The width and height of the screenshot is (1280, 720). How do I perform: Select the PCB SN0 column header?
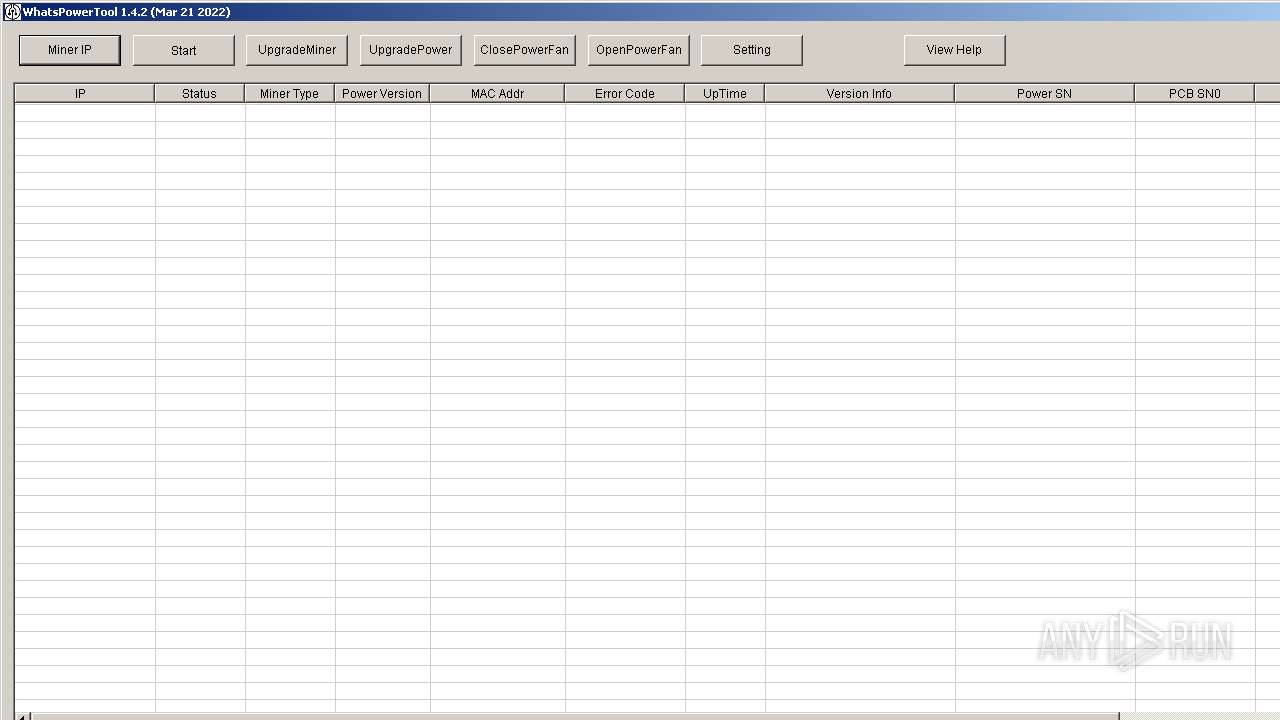pos(1194,93)
